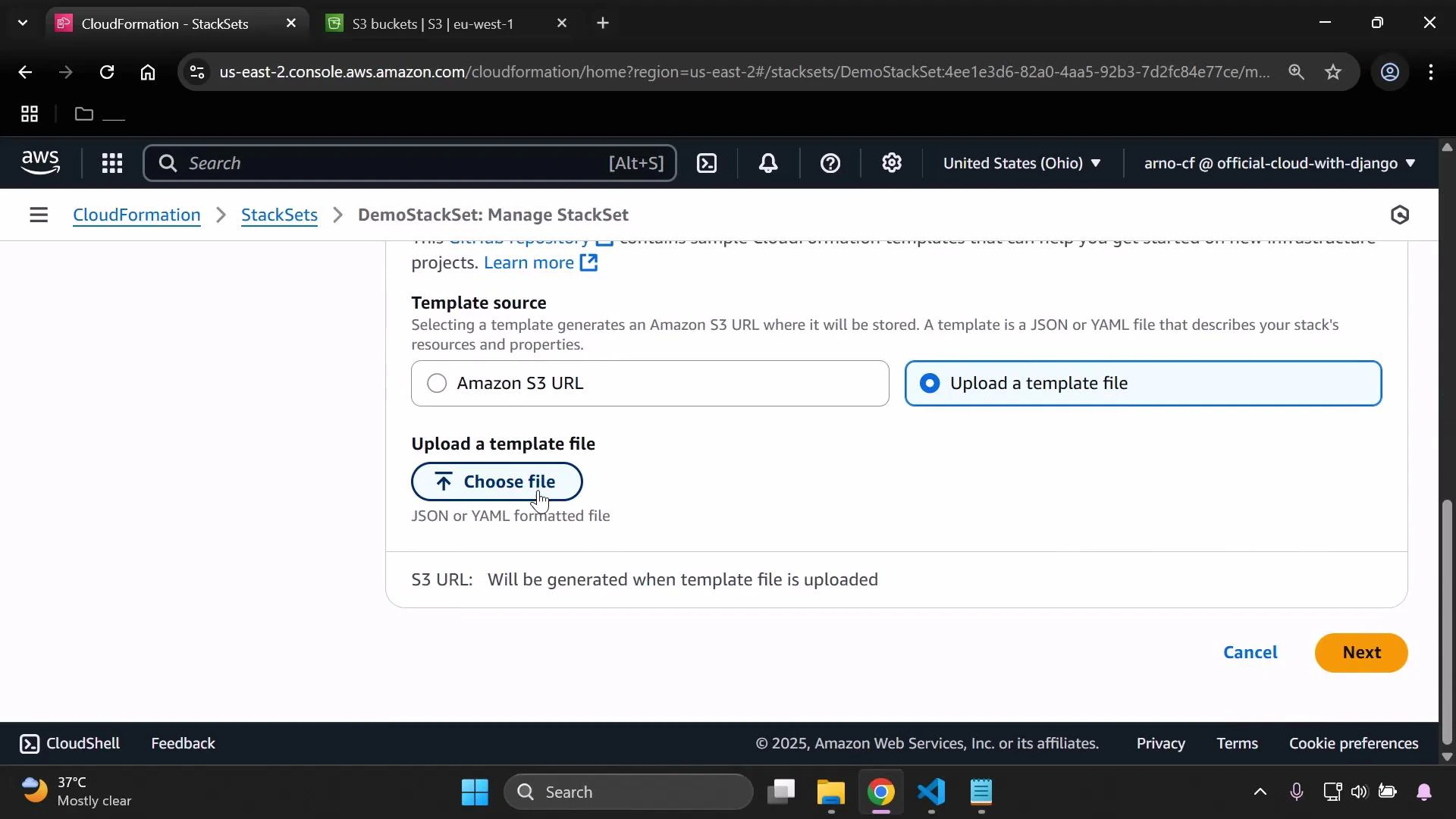The width and height of the screenshot is (1456, 819).
Task: Select the Amazon S3 URL radio button
Action: [435, 383]
